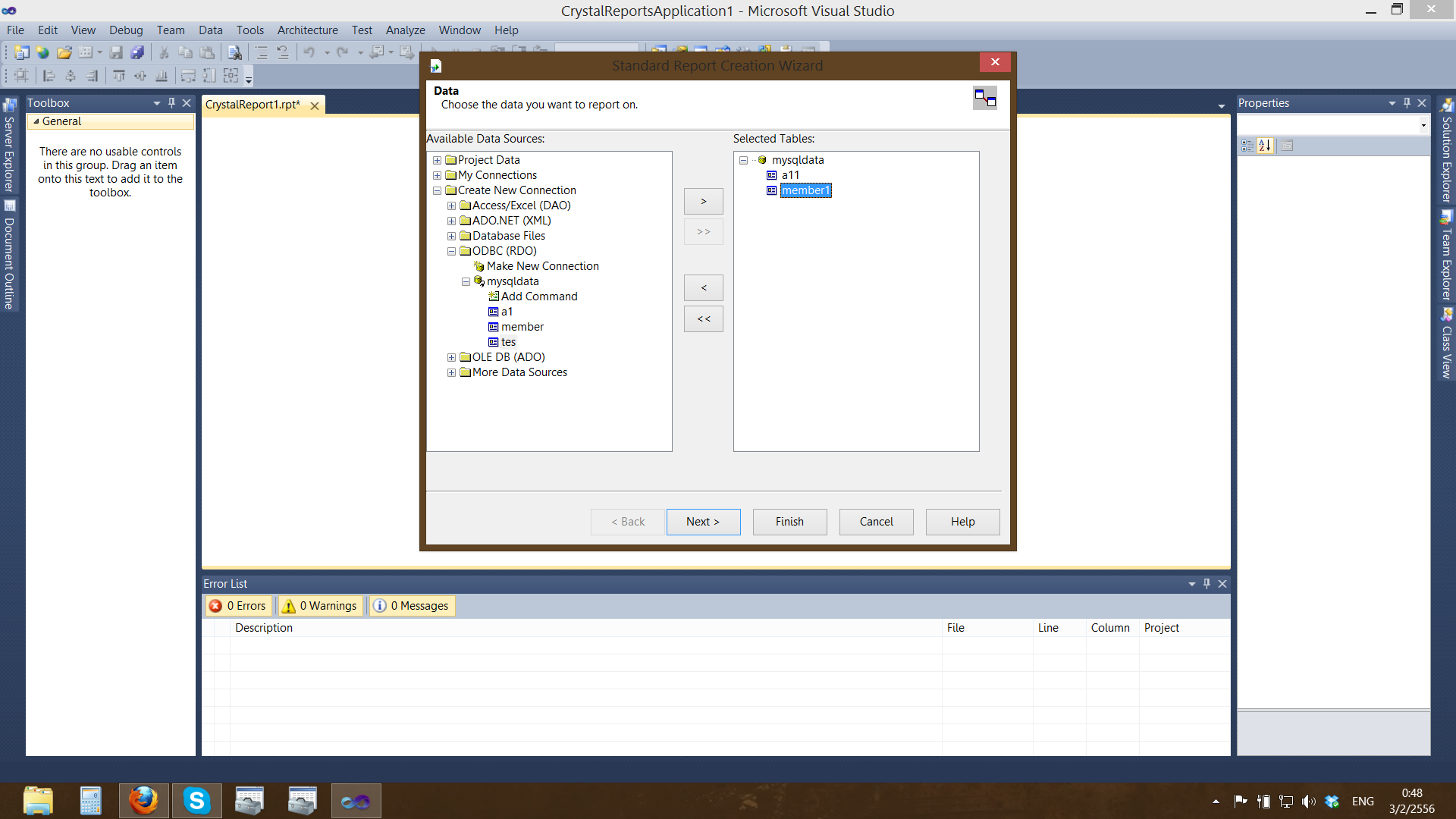Click the Align Bottoms layout icon

(x=162, y=76)
